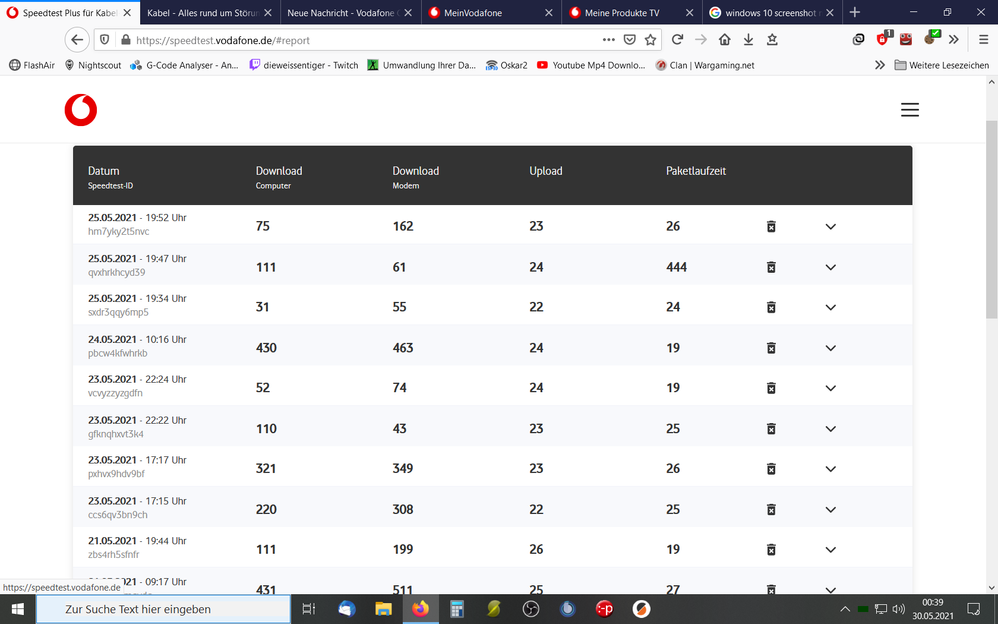The height and width of the screenshot is (624, 998).
Task: Open the Vodafone hamburger menu
Action: tap(910, 110)
